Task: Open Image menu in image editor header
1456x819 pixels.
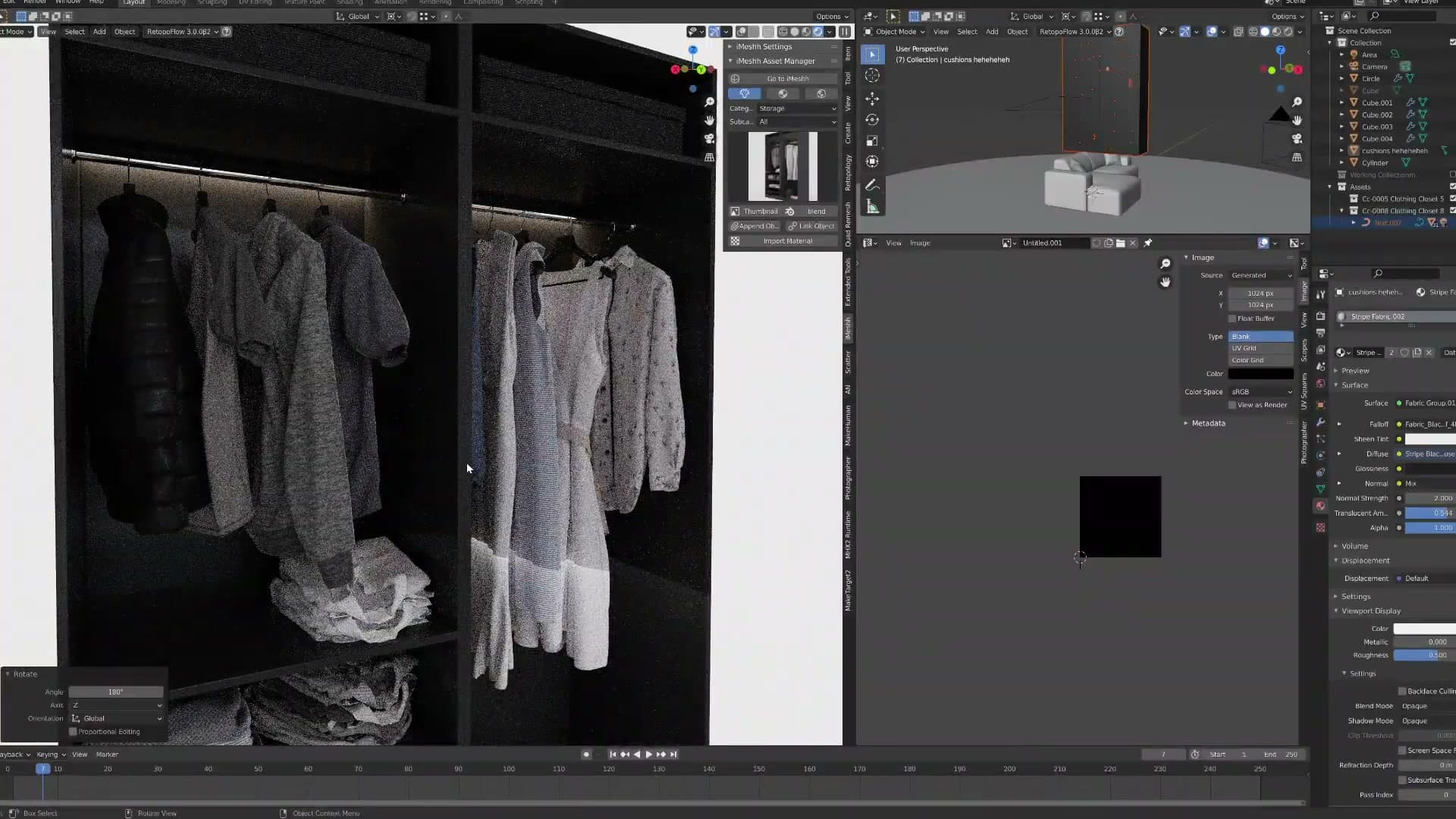Action: (920, 243)
